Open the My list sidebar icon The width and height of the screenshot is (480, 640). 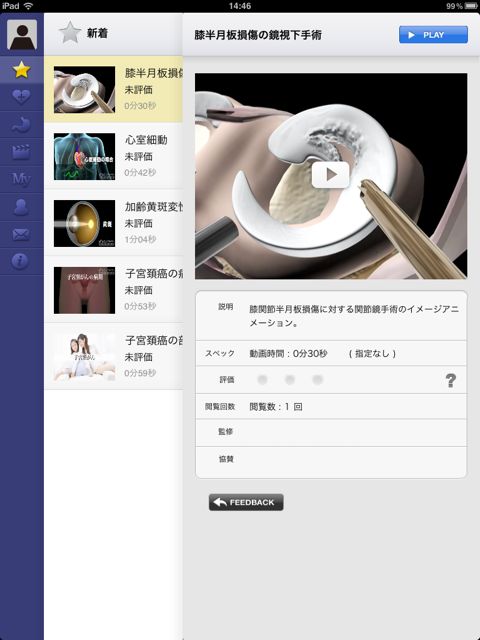pyautogui.click(x=21, y=179)
